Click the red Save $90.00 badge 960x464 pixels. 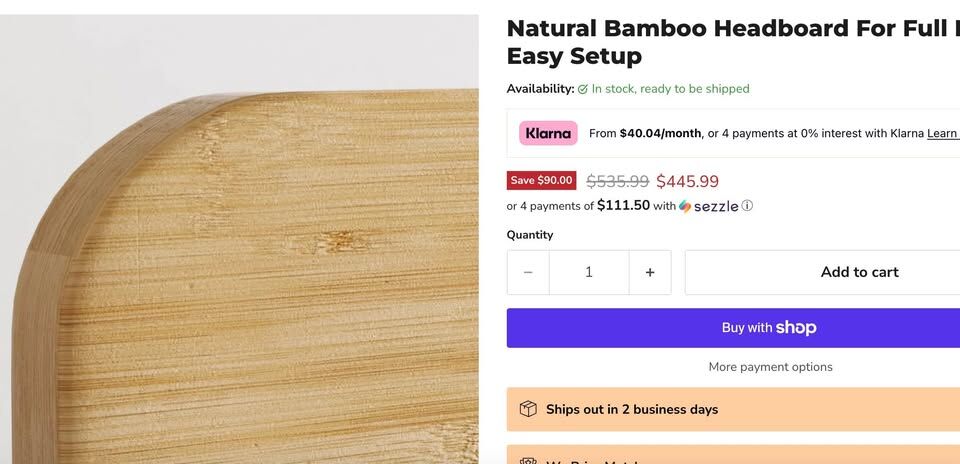pos(541,180)
